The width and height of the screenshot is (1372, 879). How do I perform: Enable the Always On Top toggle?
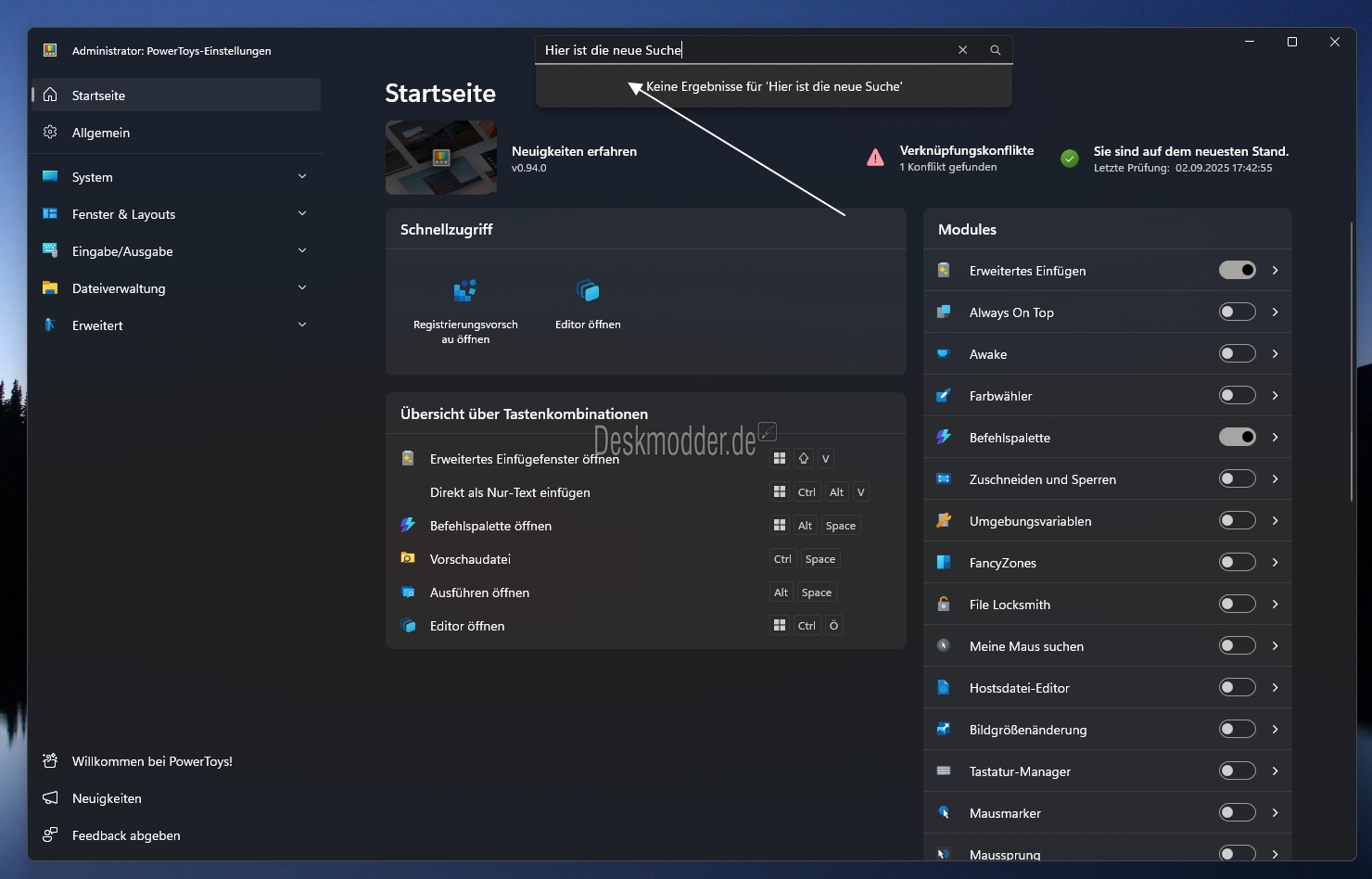[x=1237, y=312]
